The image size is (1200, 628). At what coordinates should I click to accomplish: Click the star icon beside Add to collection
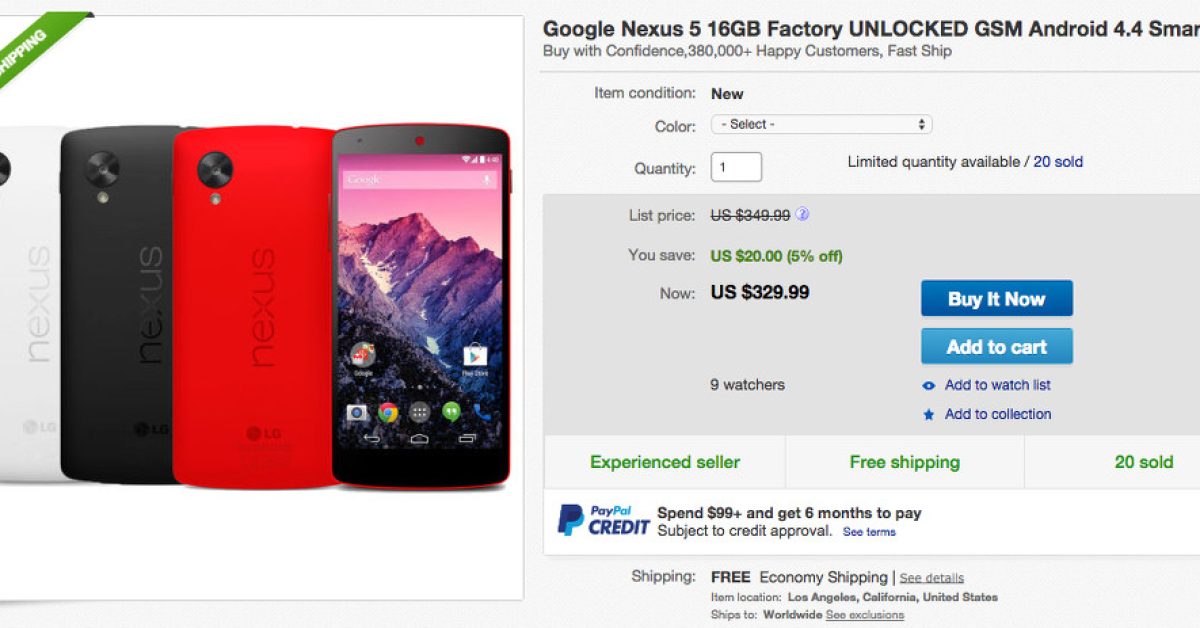[929, 415]
